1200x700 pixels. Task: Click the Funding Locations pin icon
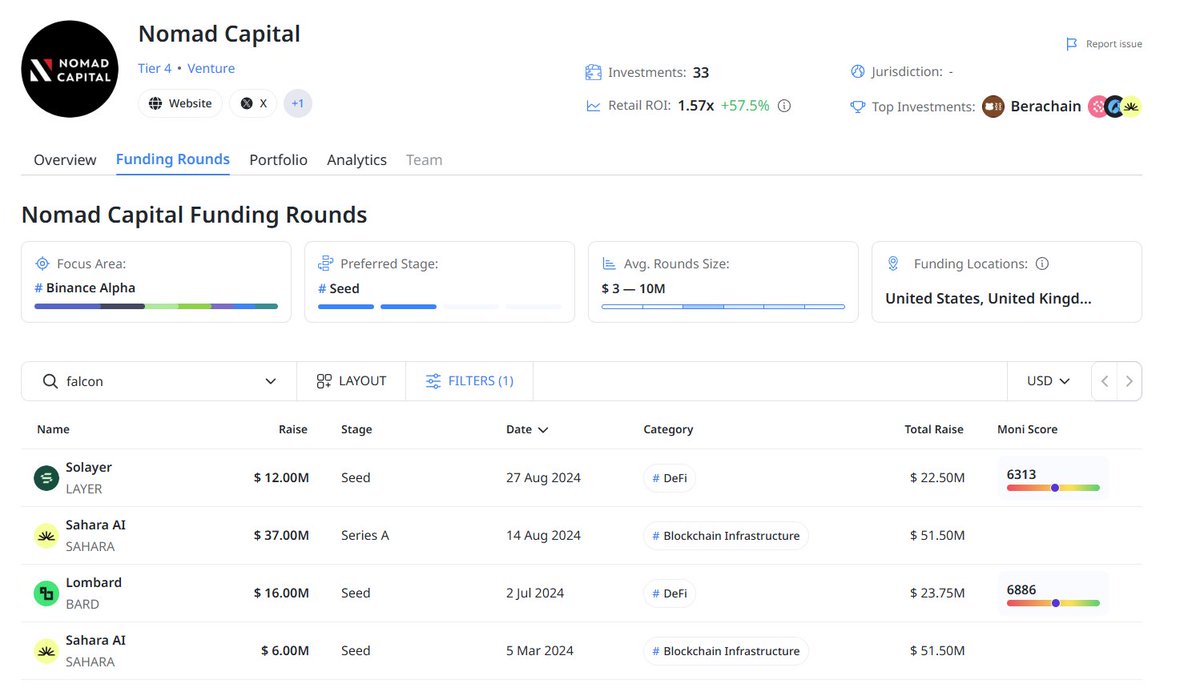(x=893, y=264)
